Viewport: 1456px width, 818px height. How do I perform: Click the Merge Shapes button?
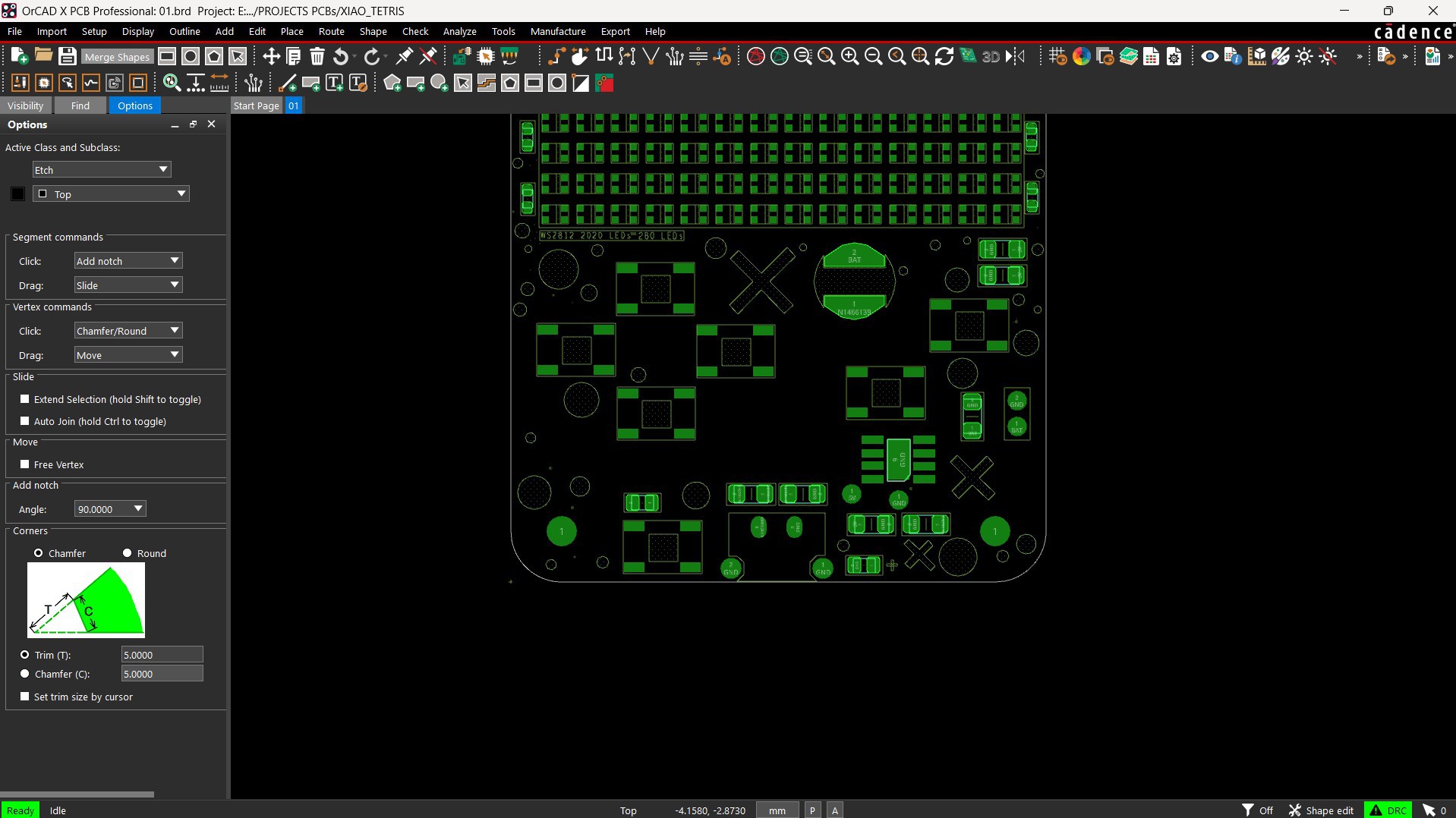coord(117,57)
